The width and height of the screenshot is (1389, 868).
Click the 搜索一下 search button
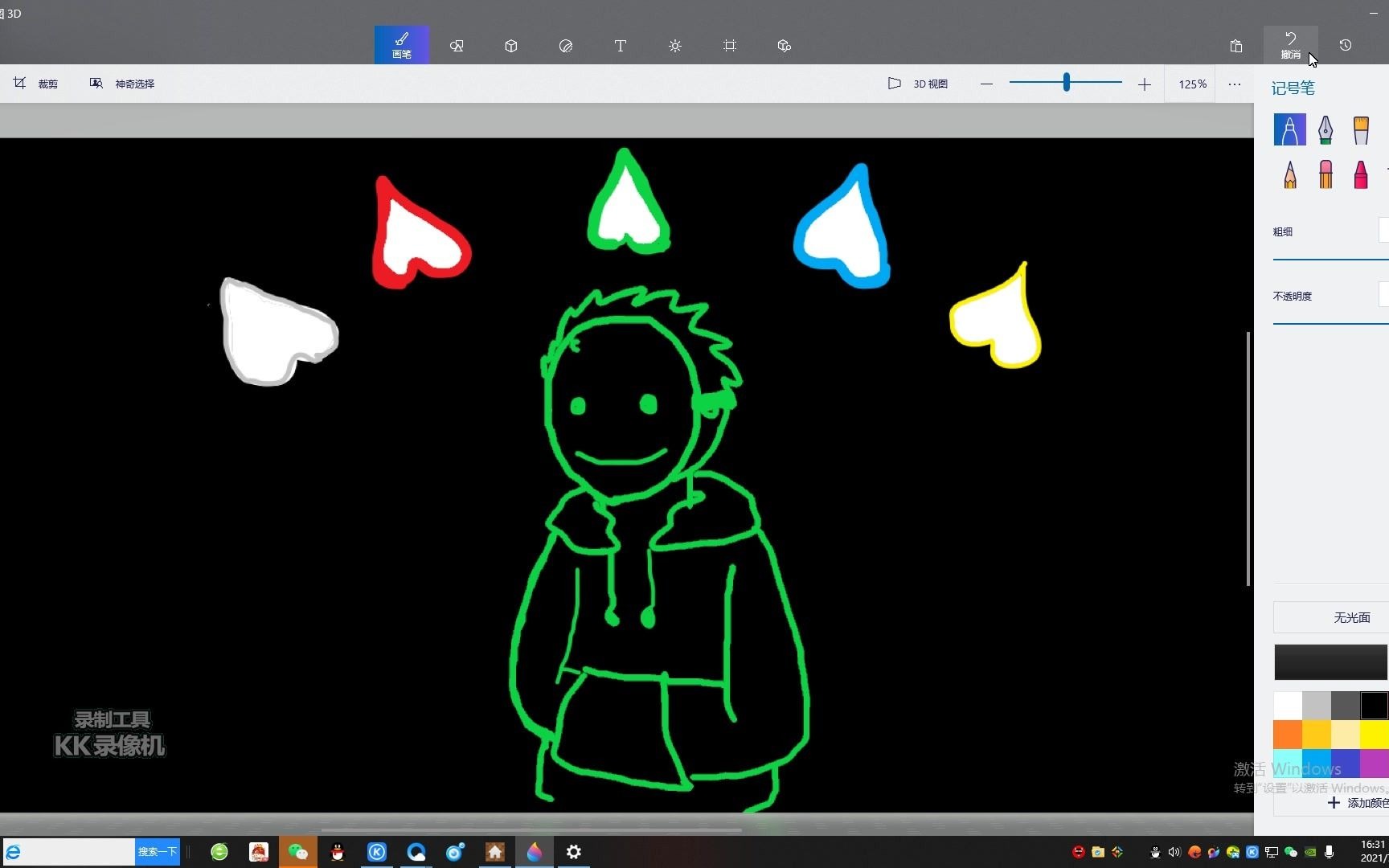[x=157, y=852]
